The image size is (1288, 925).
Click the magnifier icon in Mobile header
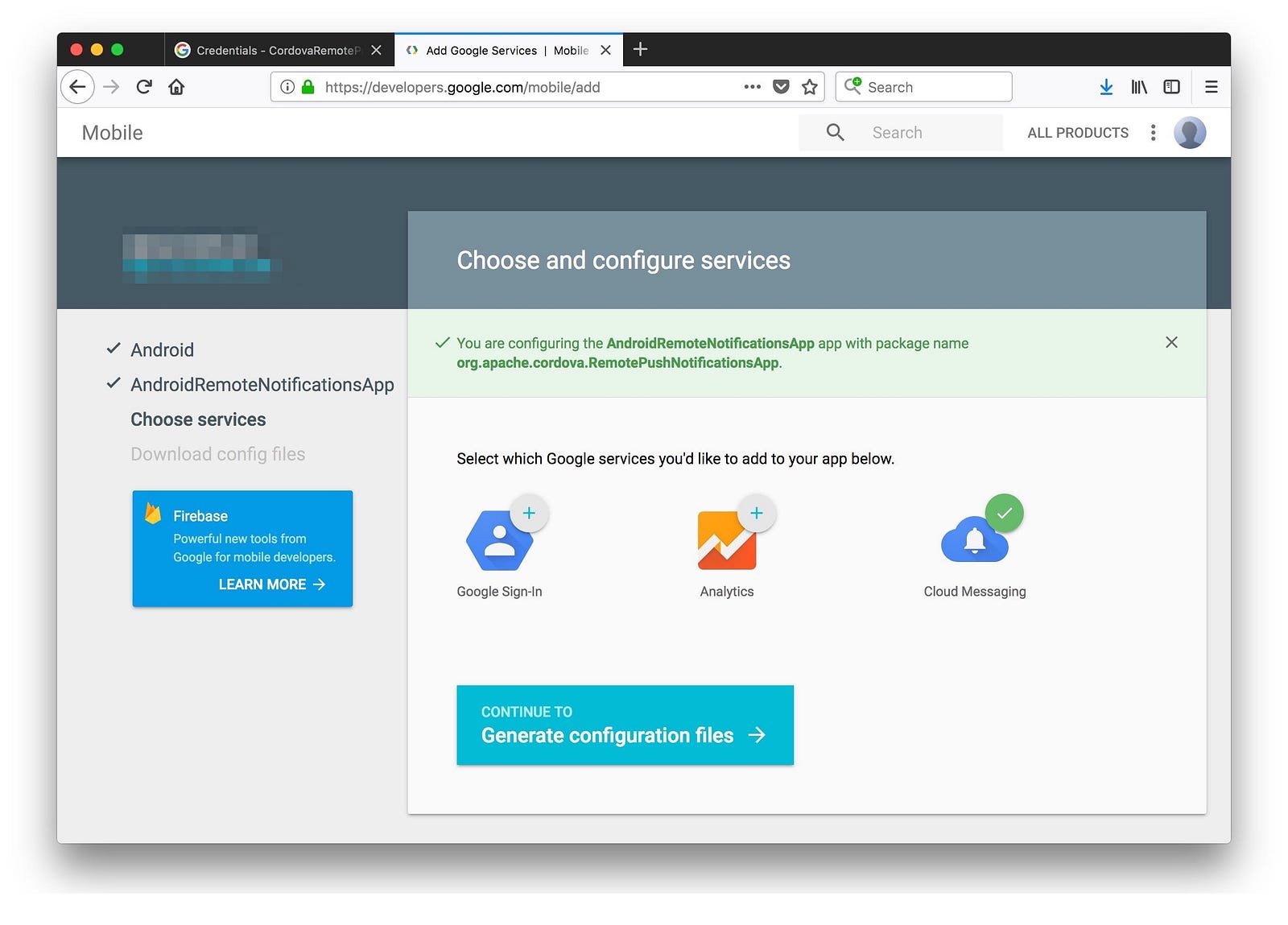(835, 133)
